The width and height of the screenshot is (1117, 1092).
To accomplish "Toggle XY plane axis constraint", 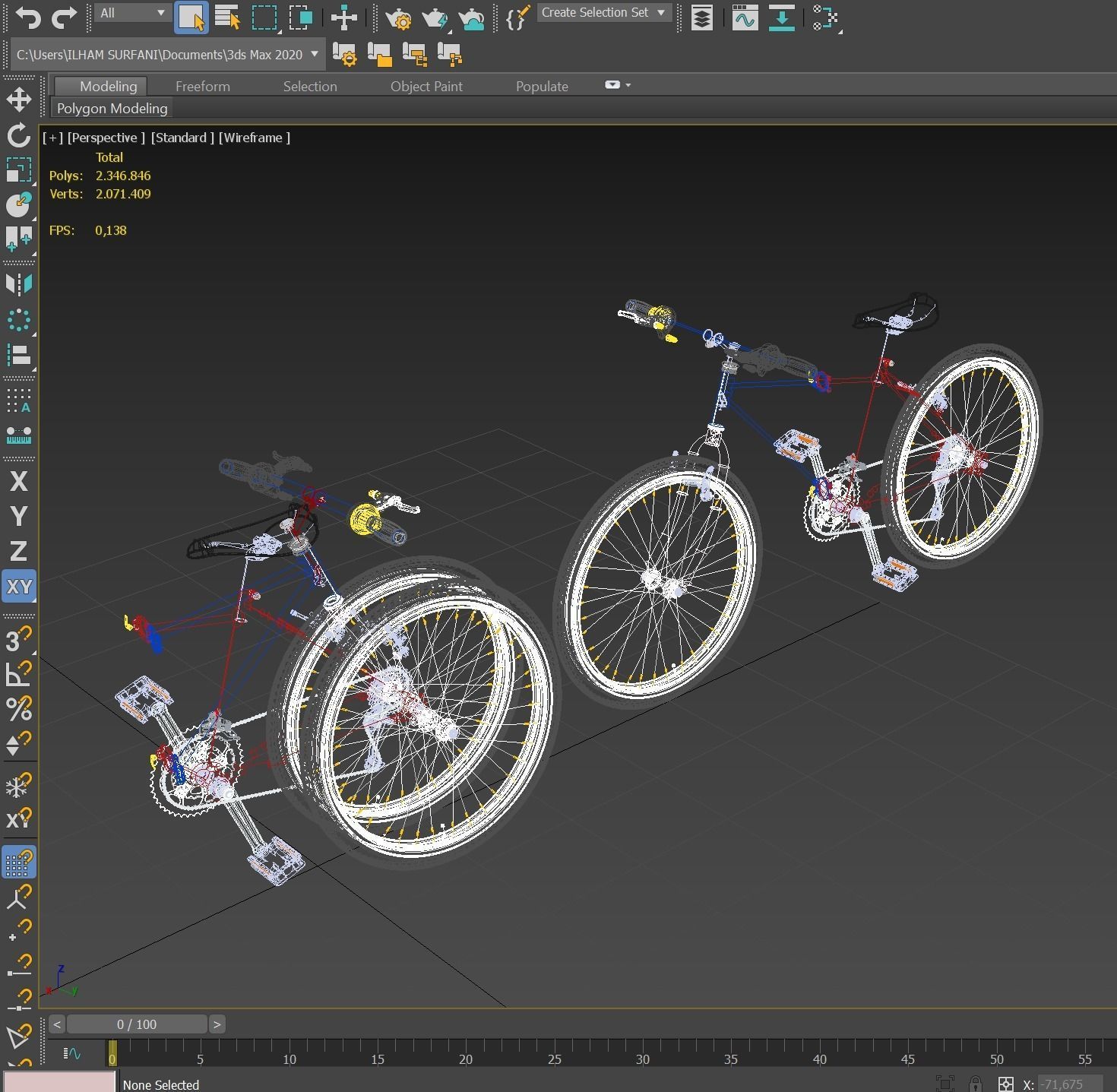I will pyautogui.click(x=19, y=587).
